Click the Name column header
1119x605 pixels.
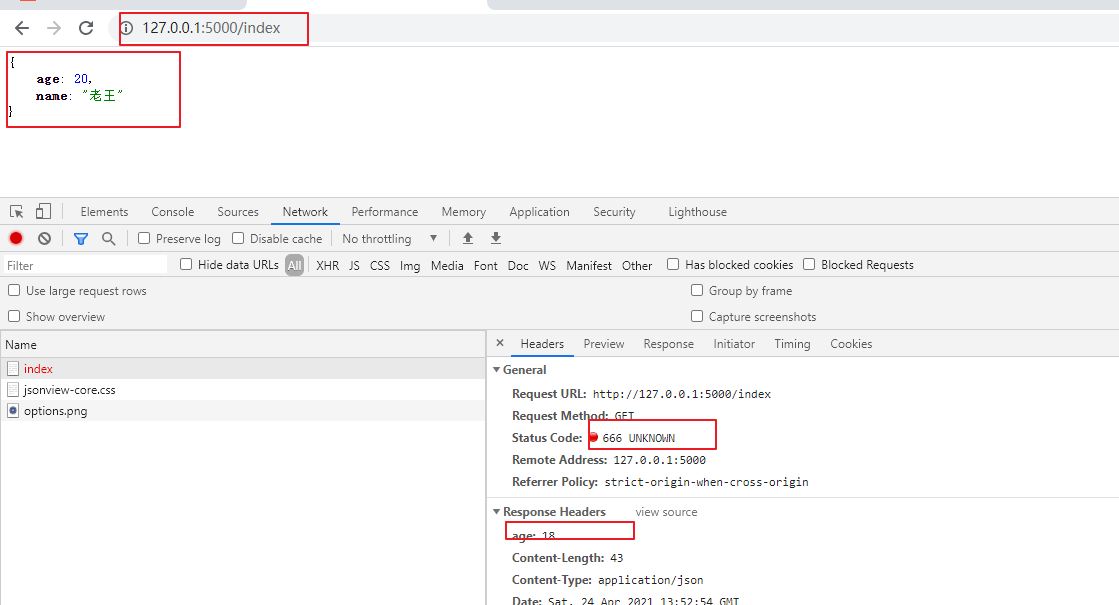tap(243, 345)
